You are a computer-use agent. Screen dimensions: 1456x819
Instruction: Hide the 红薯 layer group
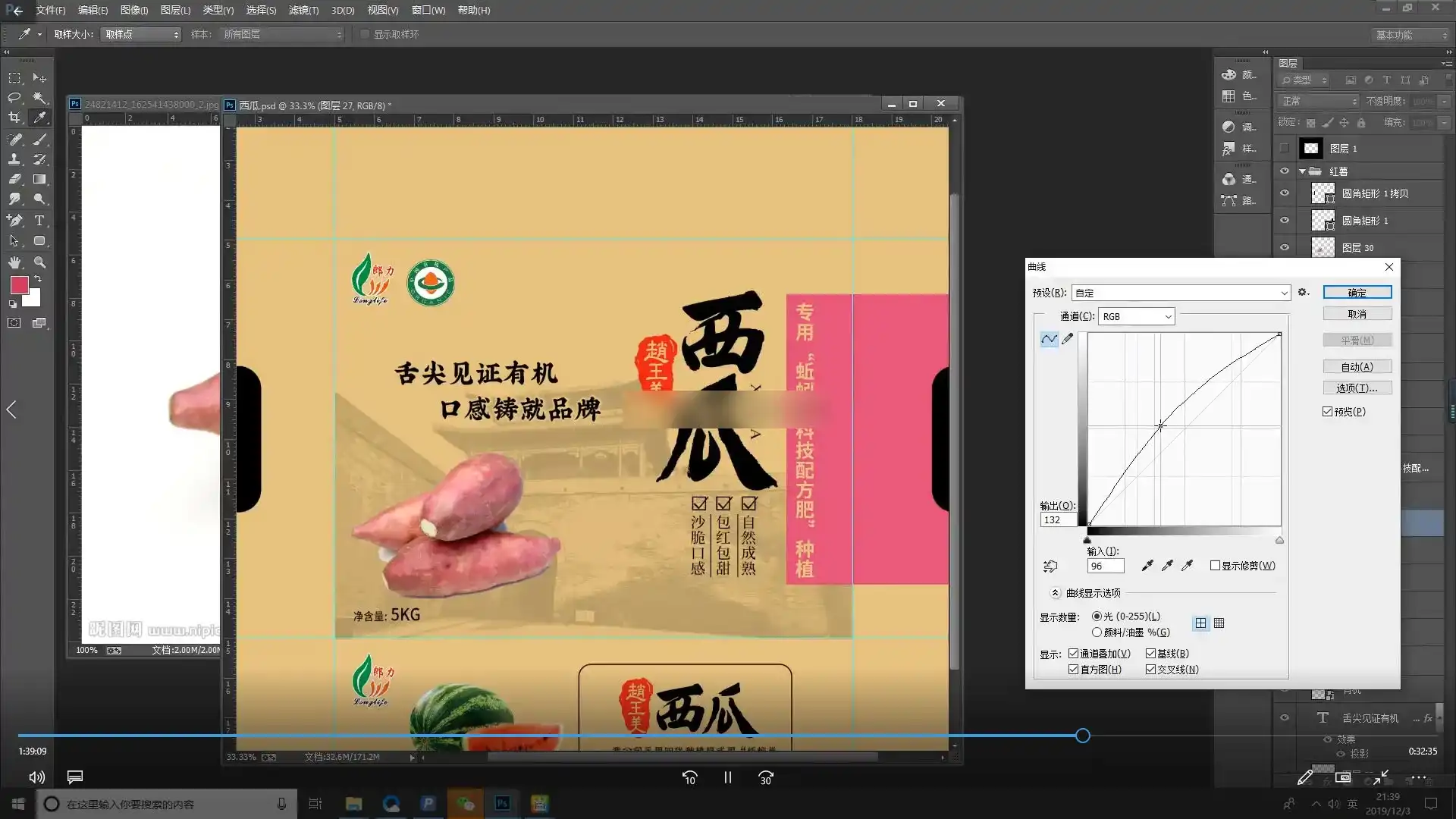[1285, 171]
